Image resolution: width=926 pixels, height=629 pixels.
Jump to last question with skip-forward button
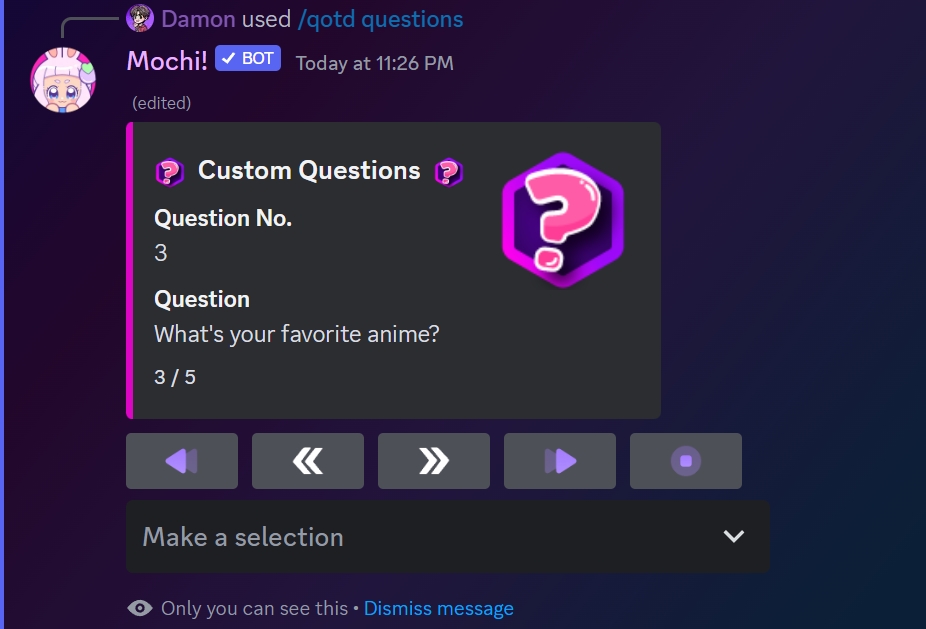560,461
